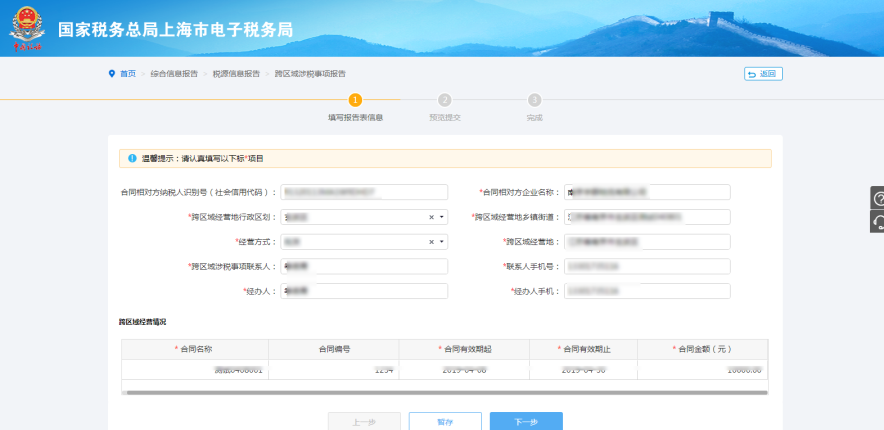Open the 综合信息报告 breadcrumb
This screenshot has width=884, height=430.
point(174,74)
